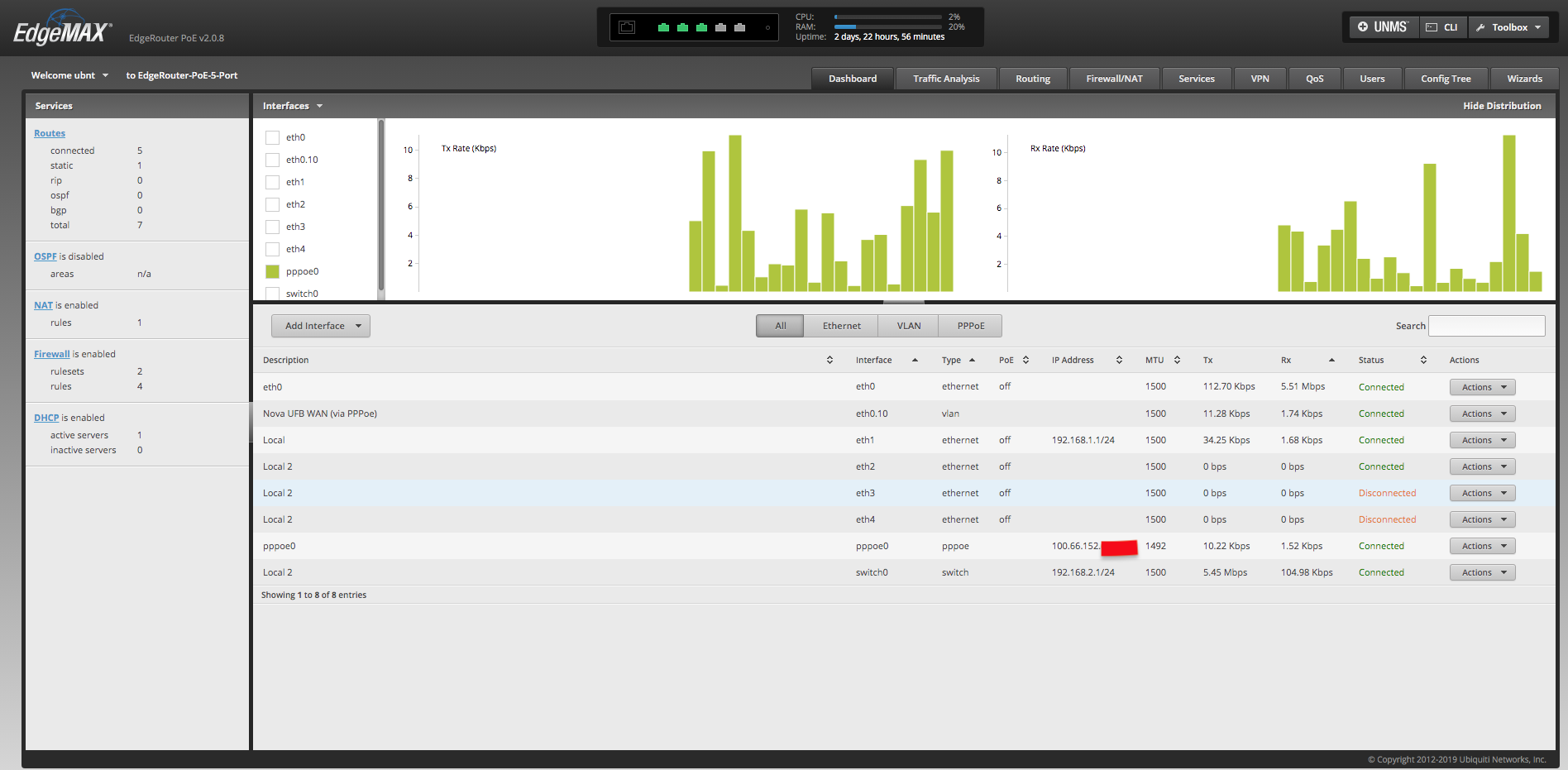Filter interfaces by VLAN
Screen dimensions: 1568x770
[909, 326]
